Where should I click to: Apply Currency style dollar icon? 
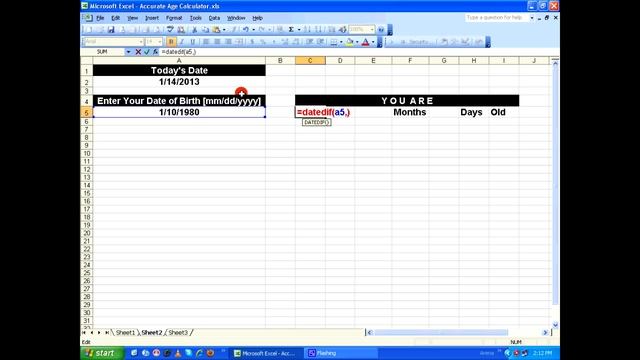252,42
